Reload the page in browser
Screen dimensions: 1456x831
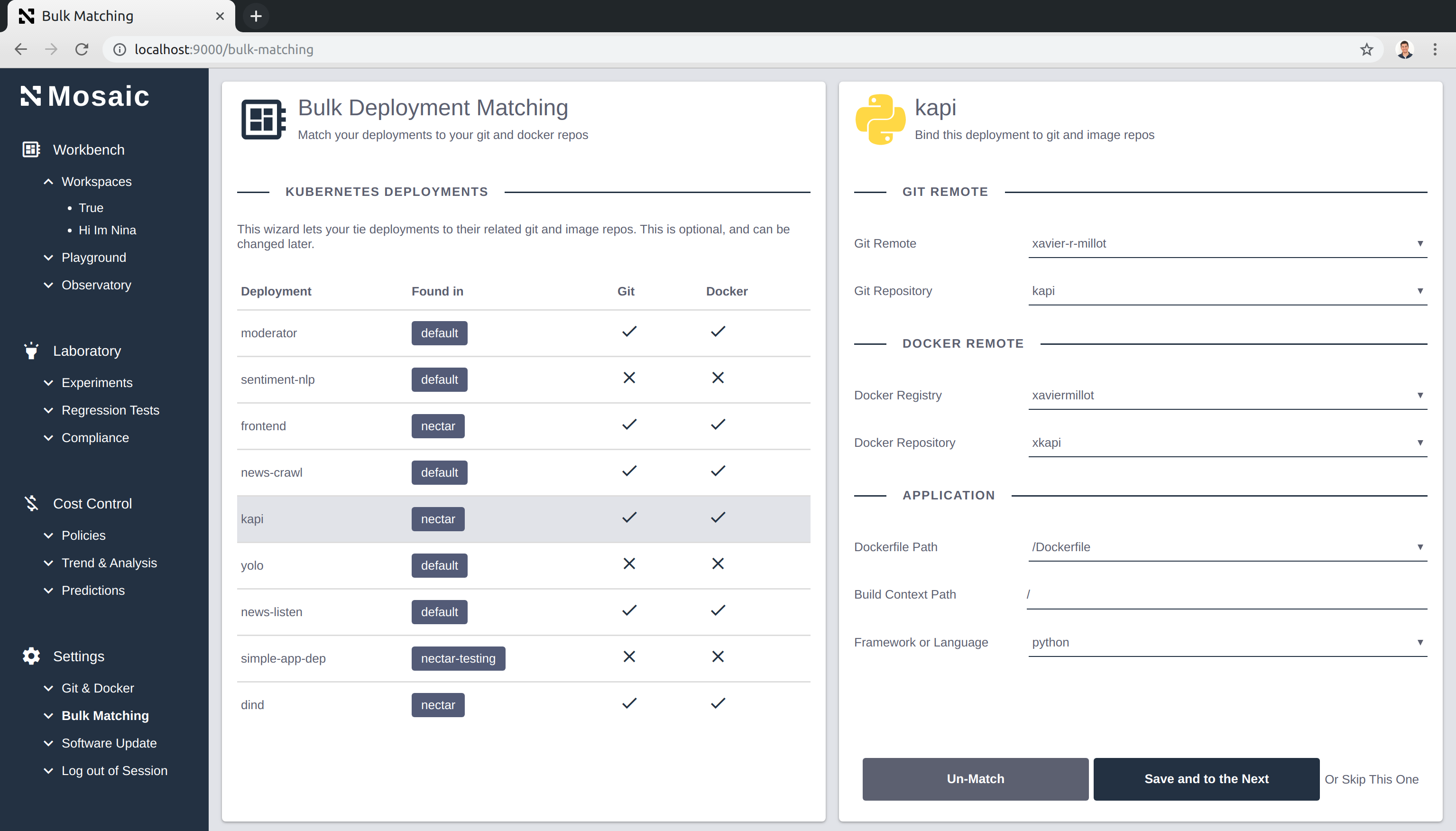(82, 50)
